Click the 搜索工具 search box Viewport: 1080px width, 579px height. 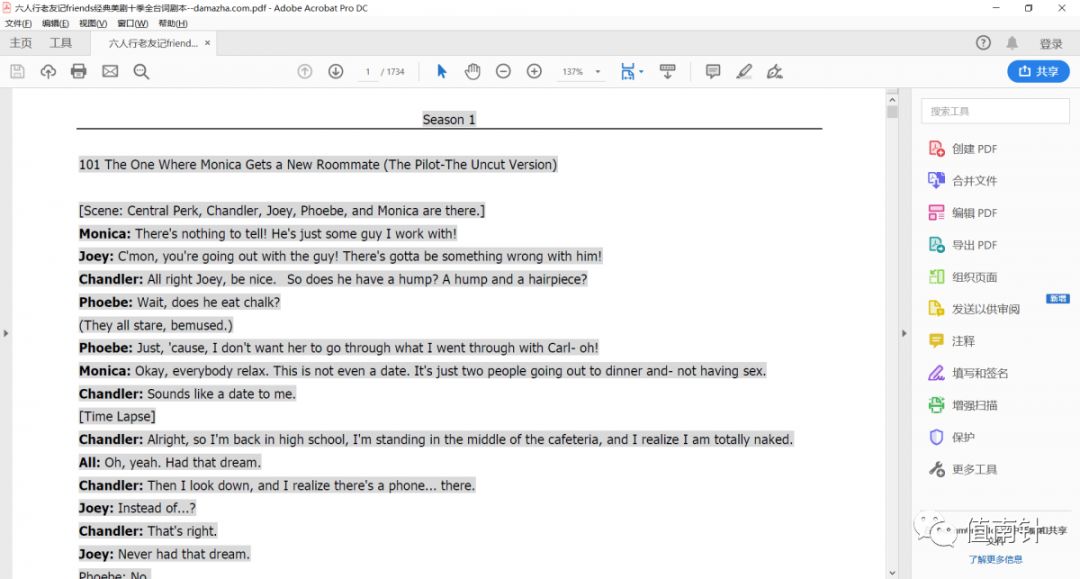pos(995,111)
